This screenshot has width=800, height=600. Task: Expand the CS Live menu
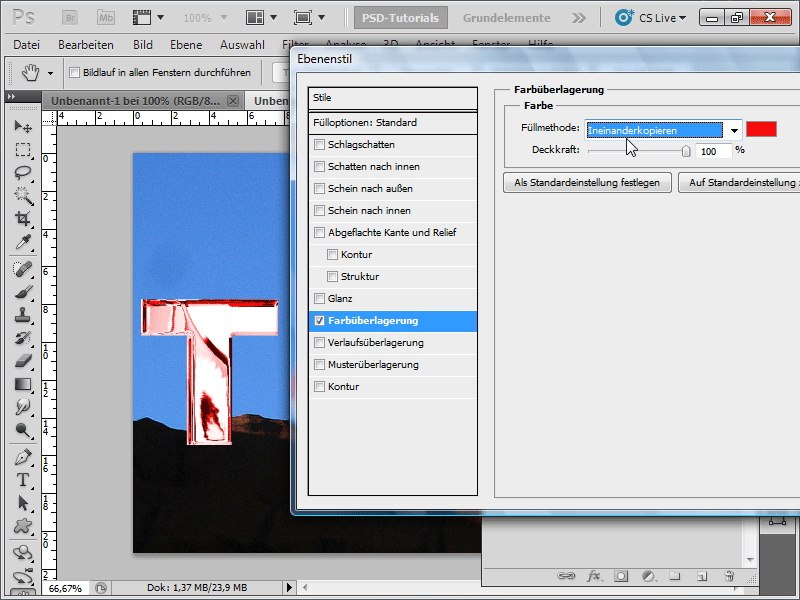(x=650, y=18)
